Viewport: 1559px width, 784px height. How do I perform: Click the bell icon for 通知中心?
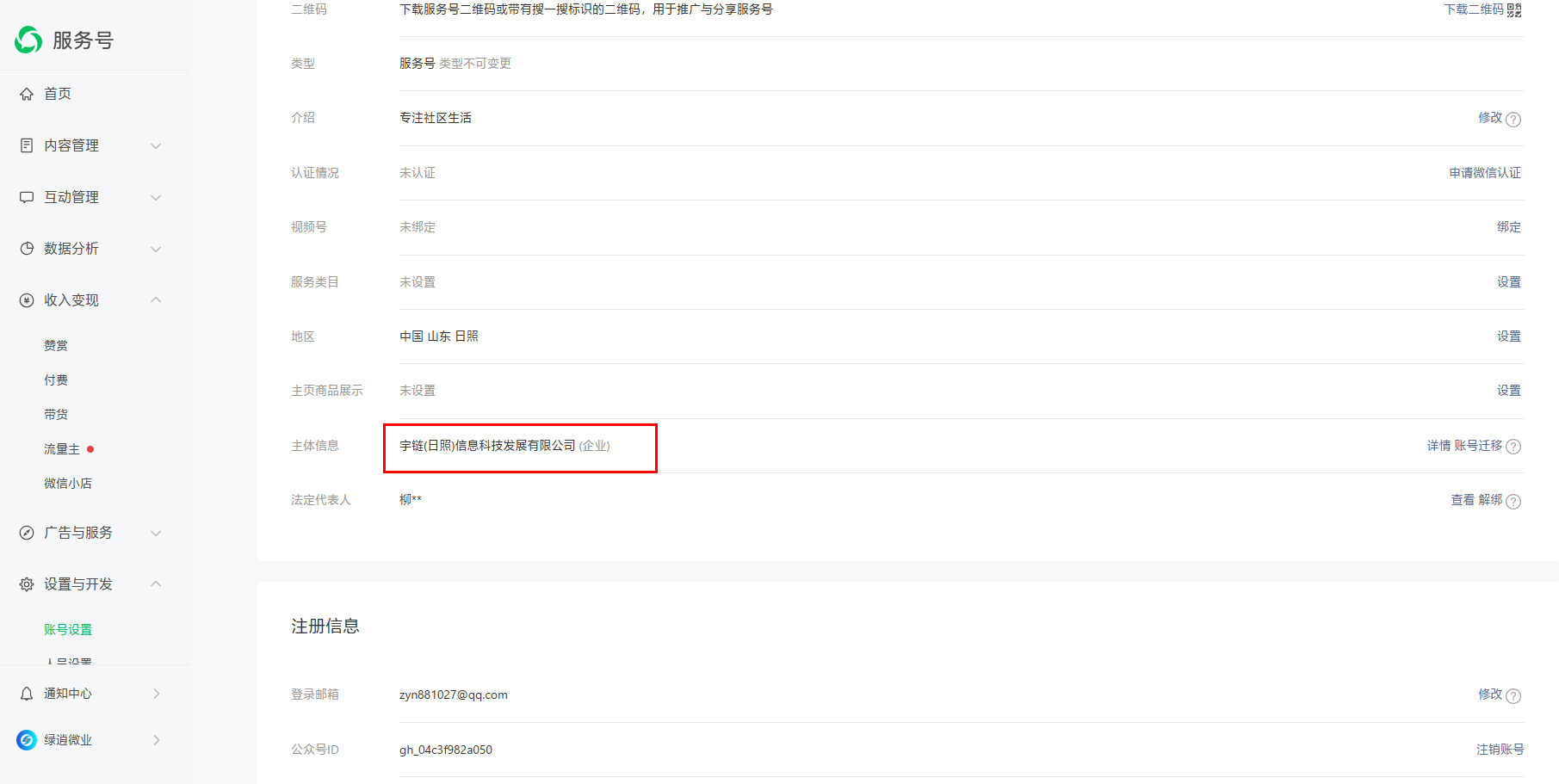tap(27, 694)
